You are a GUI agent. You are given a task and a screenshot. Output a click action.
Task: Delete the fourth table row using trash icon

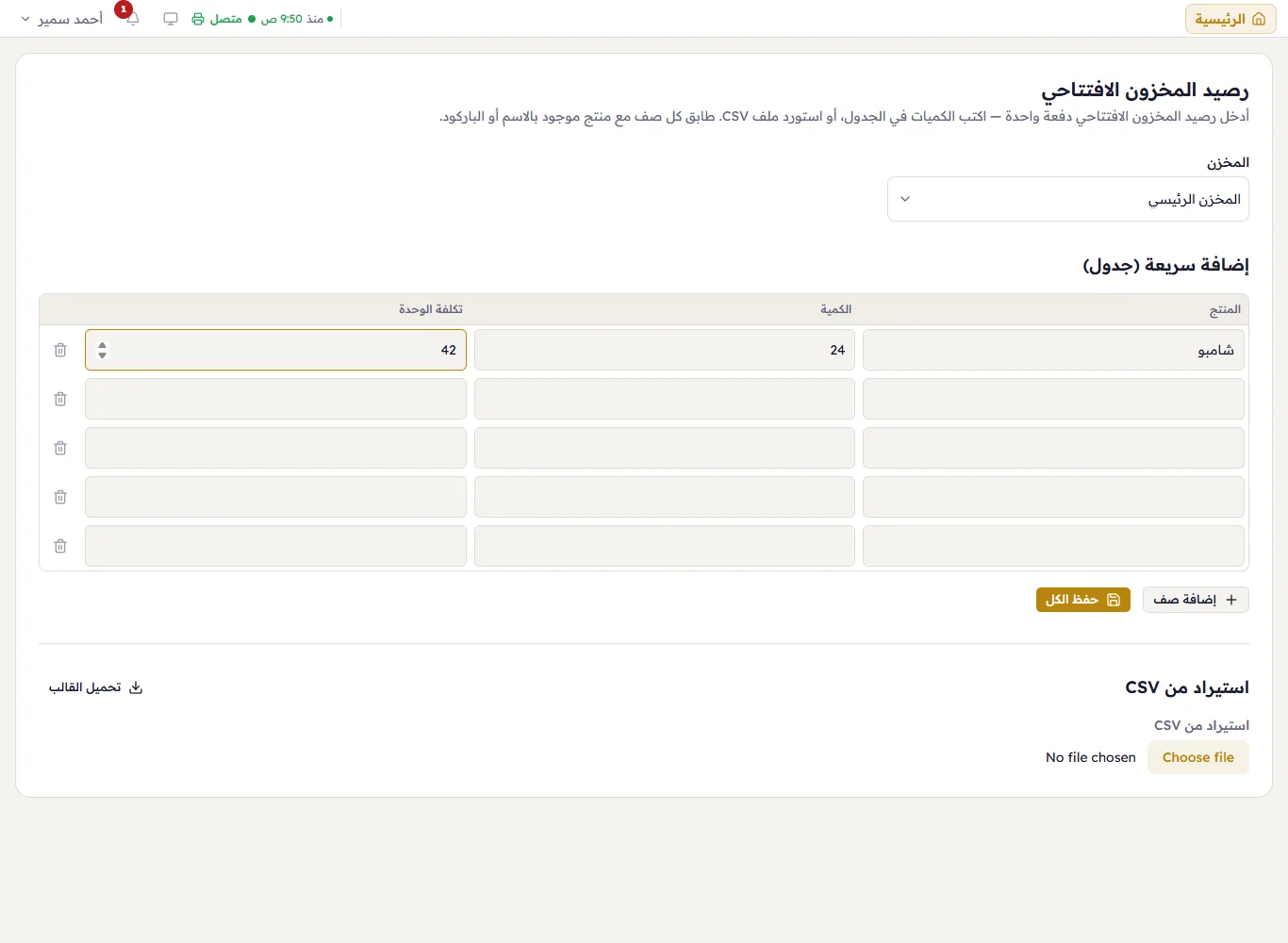tap(60, 497)
